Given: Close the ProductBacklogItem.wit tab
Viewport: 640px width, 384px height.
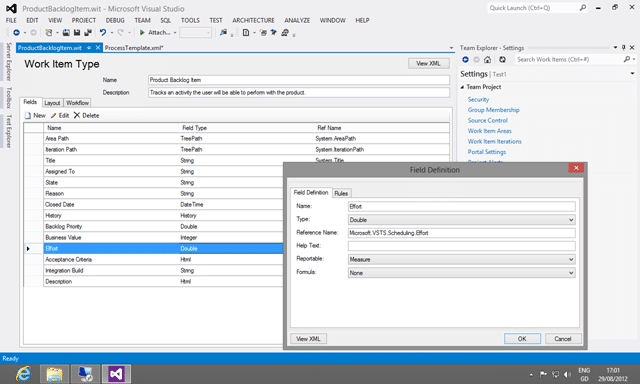Looking at the screenshot, I should [x=98, y=48].
